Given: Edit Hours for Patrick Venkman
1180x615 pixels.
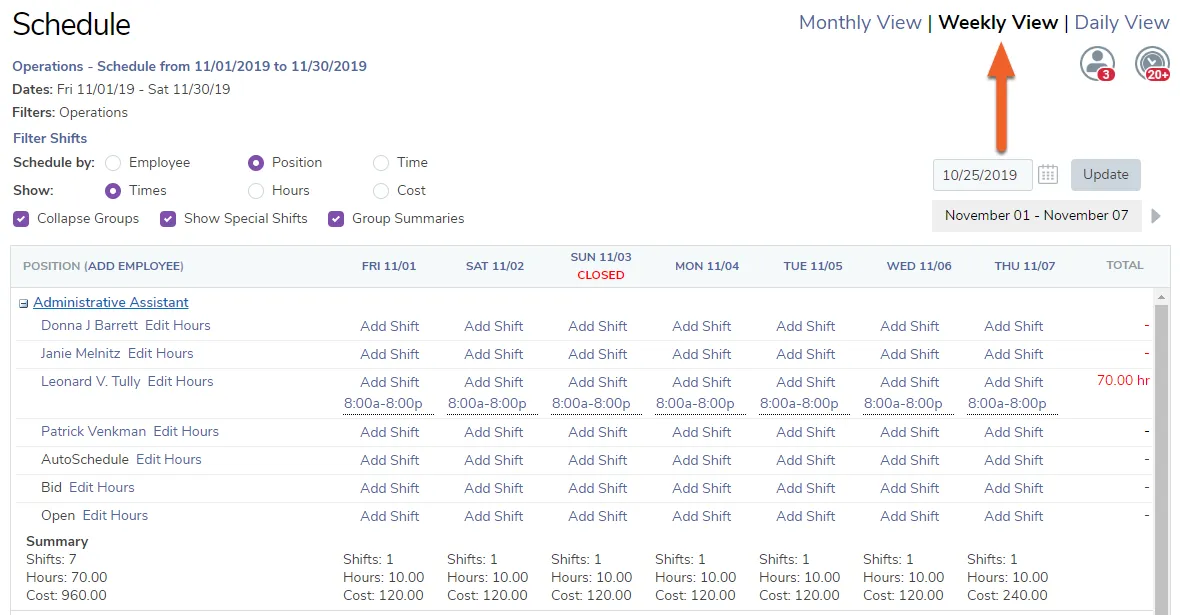Looking at the screenshot, I should click(186, 432).
